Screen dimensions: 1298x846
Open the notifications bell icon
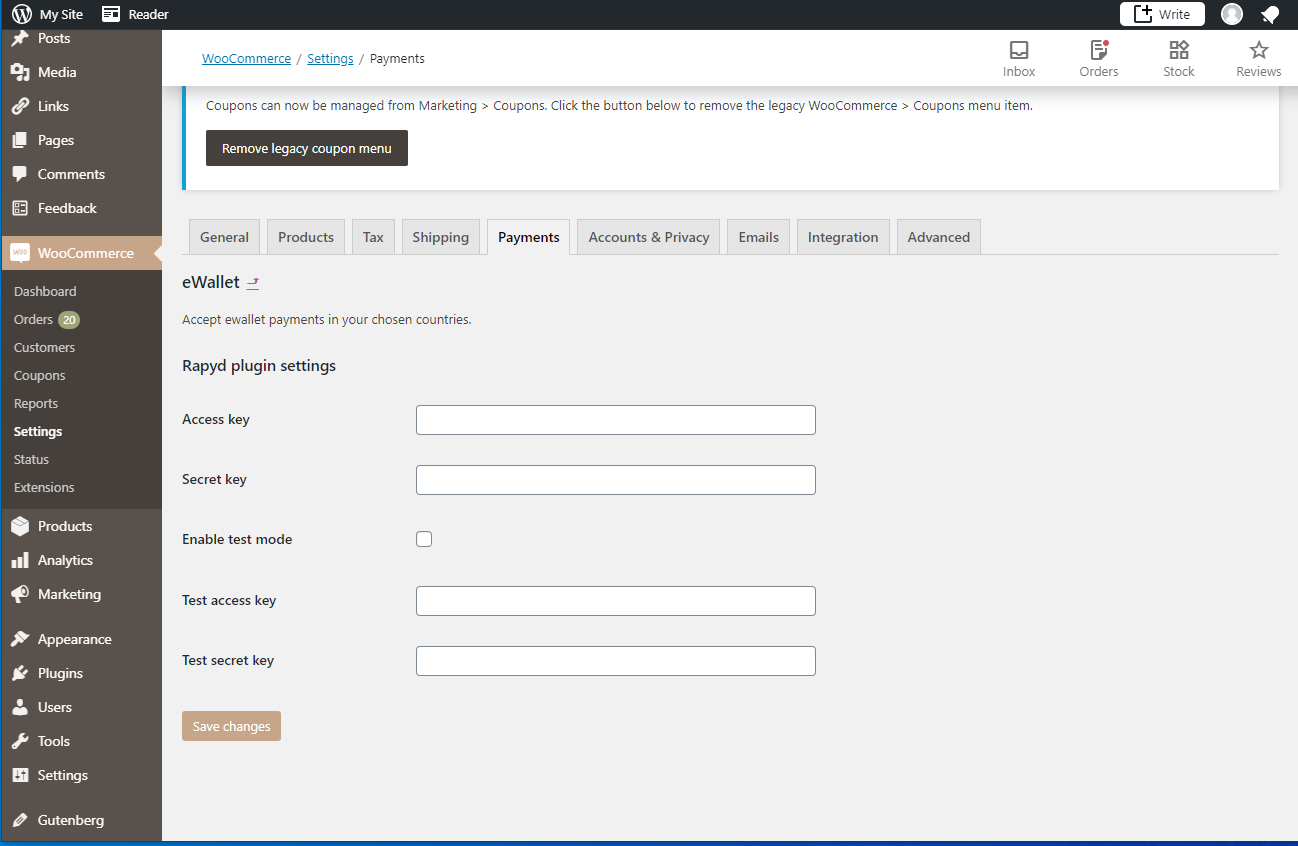tap(1270, 14)
